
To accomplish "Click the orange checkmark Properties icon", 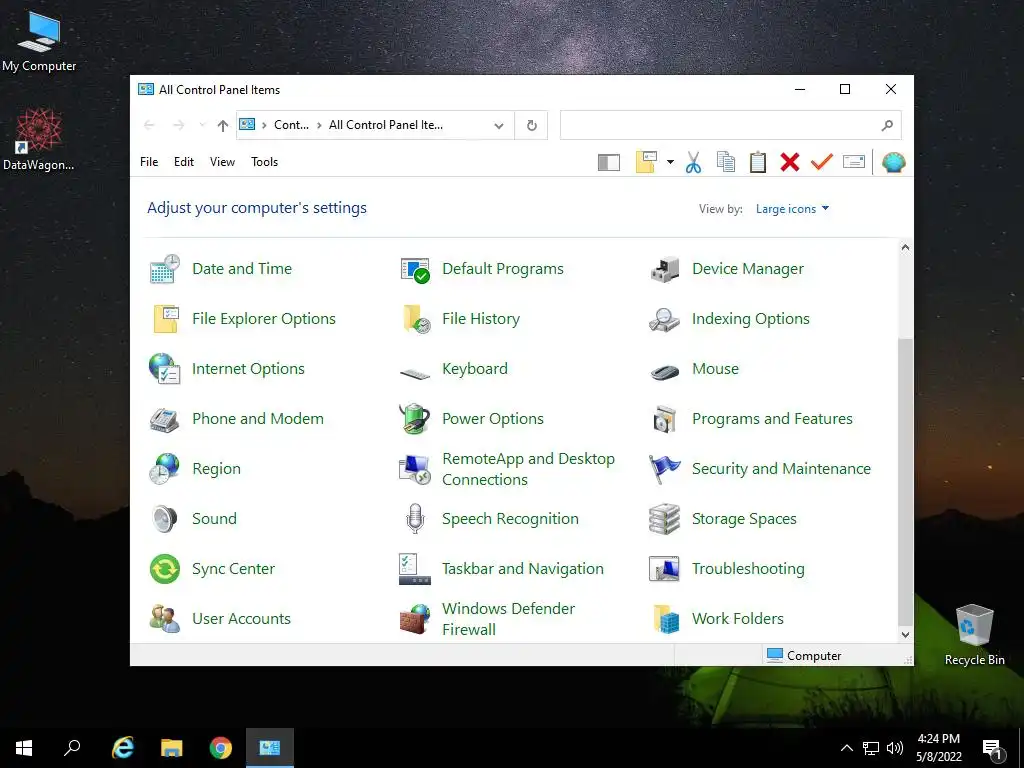I will [822, 162].
